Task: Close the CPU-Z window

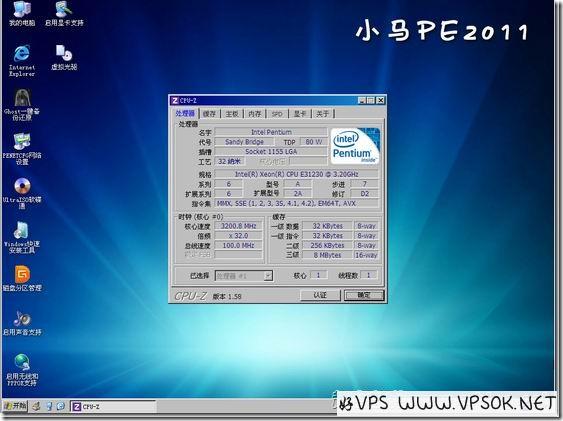Action: click(380, 100)
